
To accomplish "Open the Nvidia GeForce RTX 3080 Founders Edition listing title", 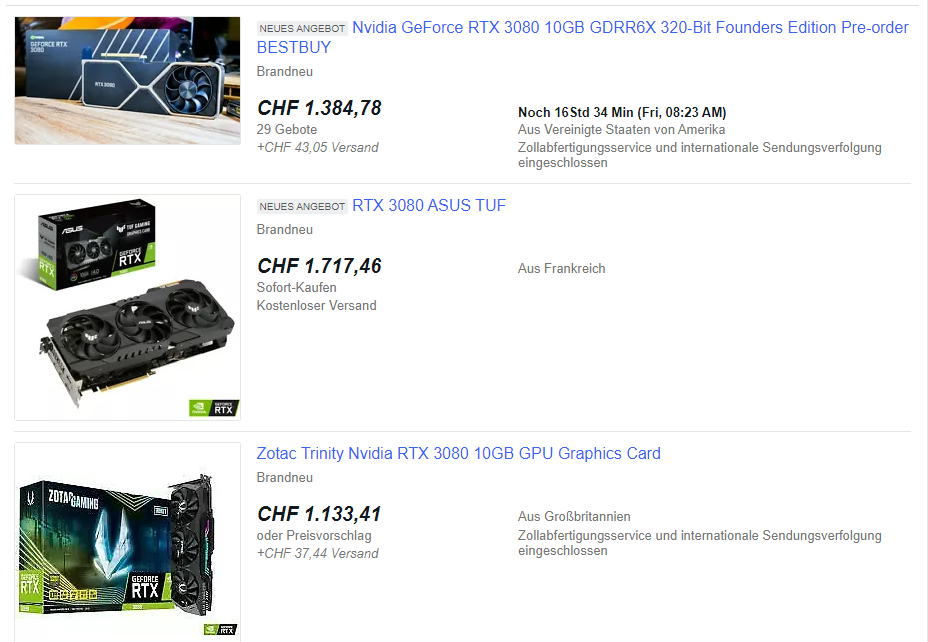I will [x=583, y=37].
